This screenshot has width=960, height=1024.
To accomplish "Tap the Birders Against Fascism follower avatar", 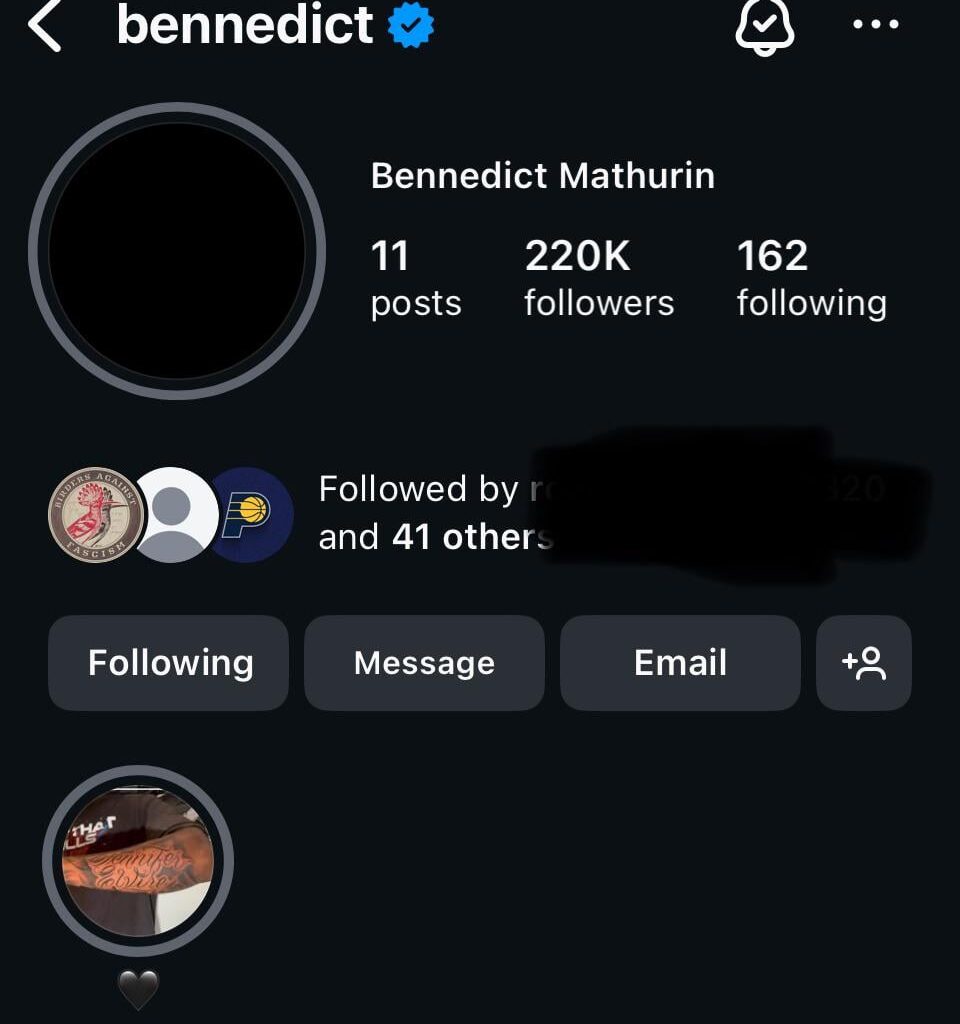I will tap(96, 515).
